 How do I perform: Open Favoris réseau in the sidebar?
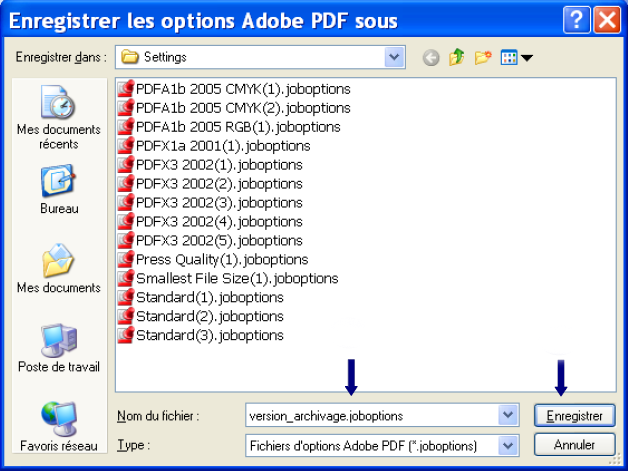(x=58, y=427)
